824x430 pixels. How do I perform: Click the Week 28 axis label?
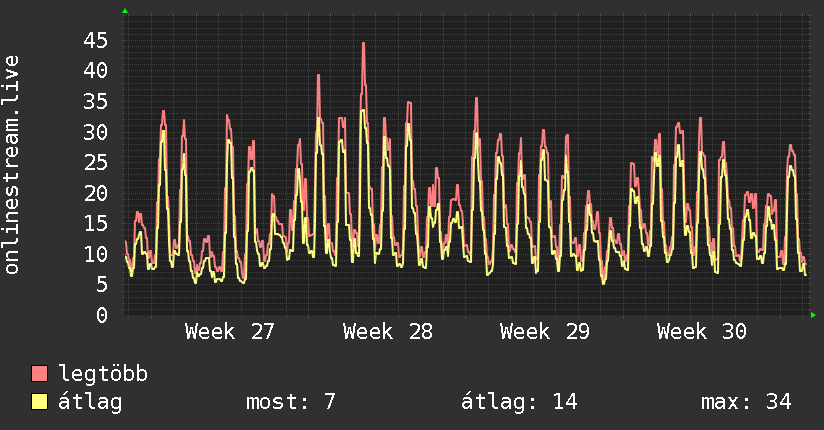388,332
